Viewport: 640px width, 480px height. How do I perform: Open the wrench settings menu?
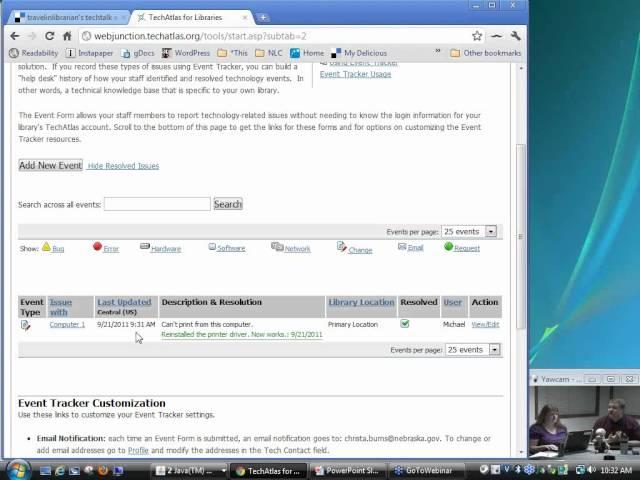pyautogui.click(x=516, y=36)
